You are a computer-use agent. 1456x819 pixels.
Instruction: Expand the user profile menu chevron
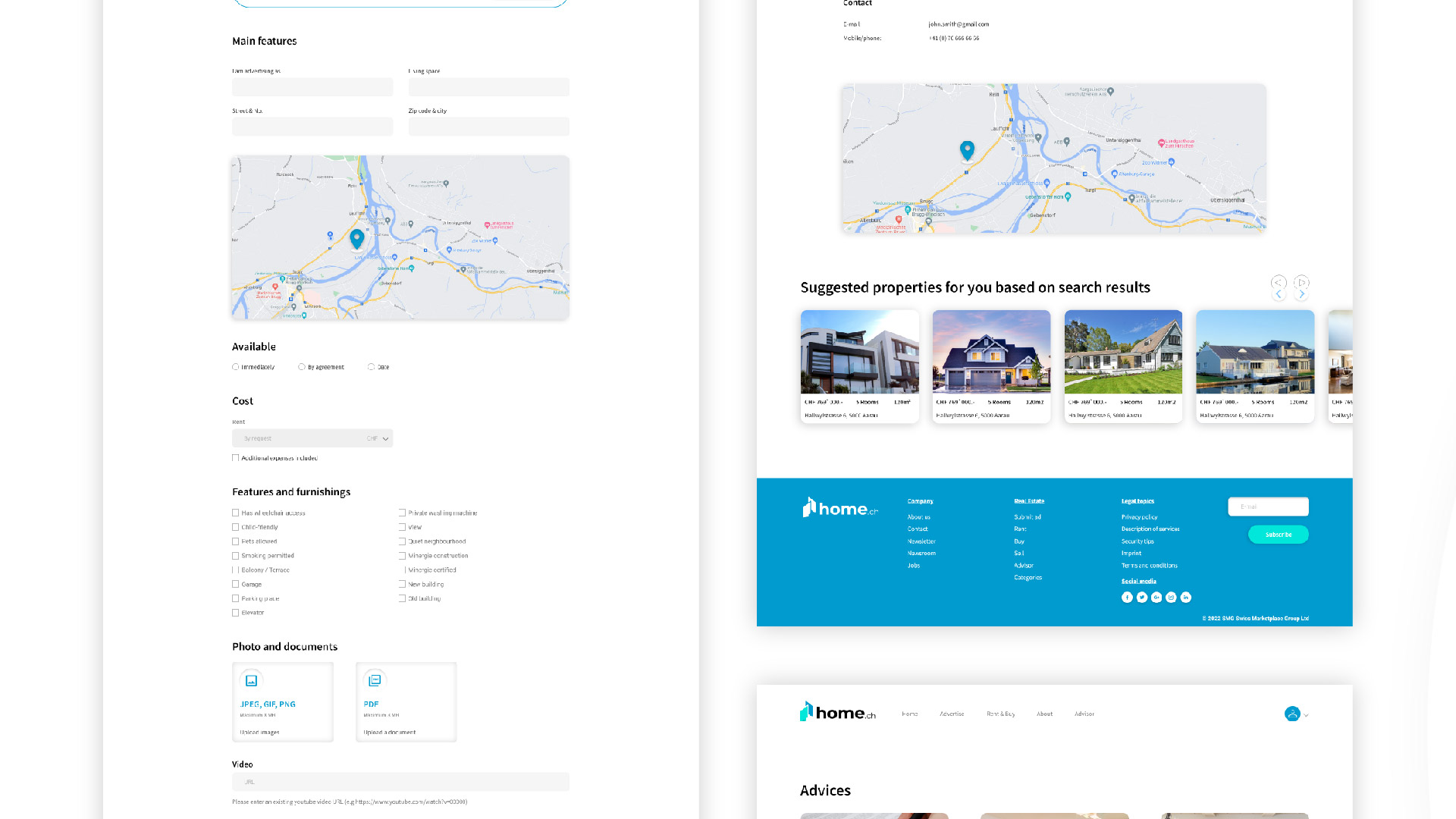coord(1306,715)
